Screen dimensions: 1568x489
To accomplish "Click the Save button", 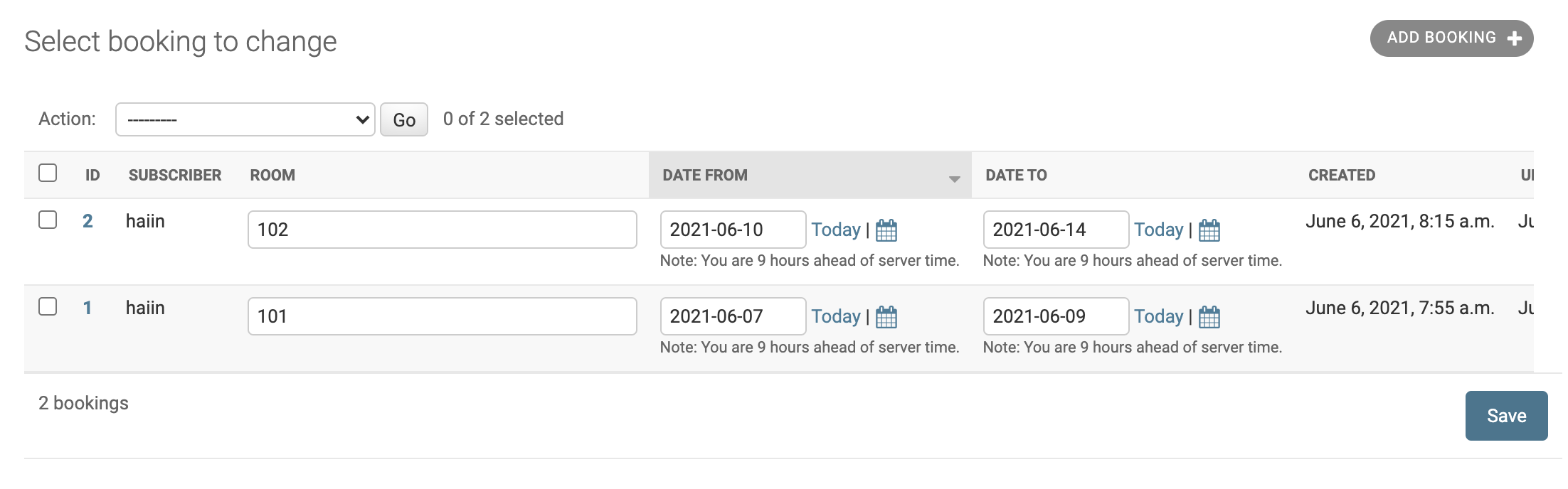I will click(x=1506, y=416).
